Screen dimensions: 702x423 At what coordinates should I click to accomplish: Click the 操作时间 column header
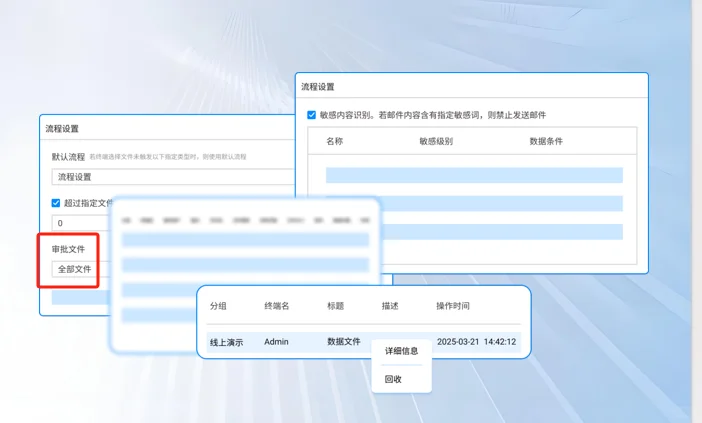click(x=453, y=306)
